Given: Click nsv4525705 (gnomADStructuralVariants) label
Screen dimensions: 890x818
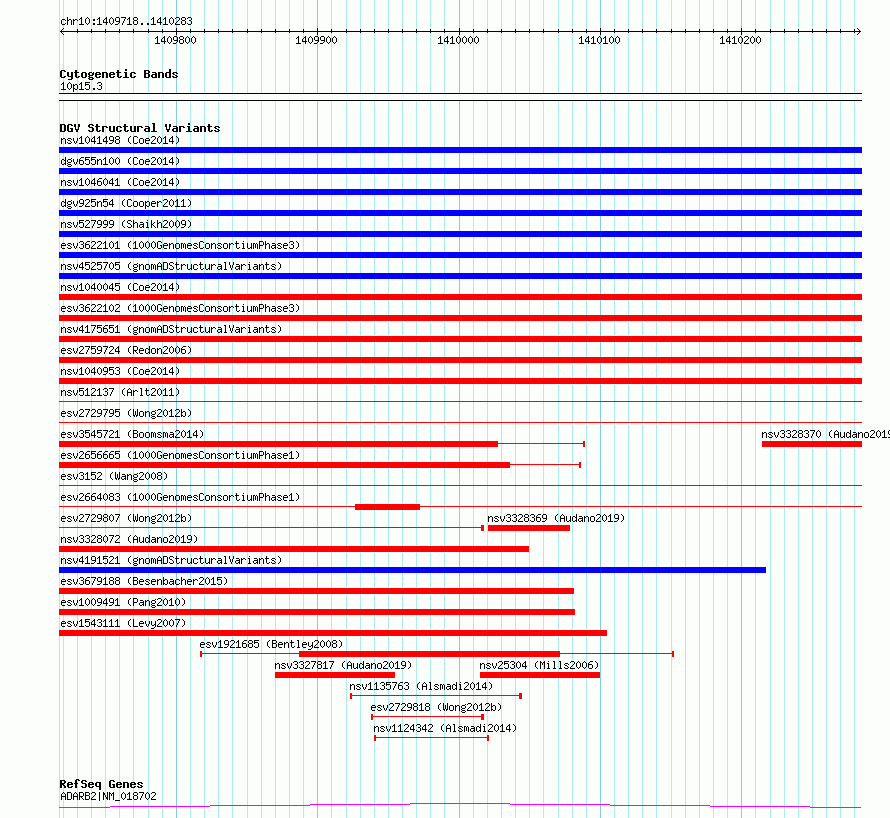Looking at the screenshot, I should pos(171,266).
